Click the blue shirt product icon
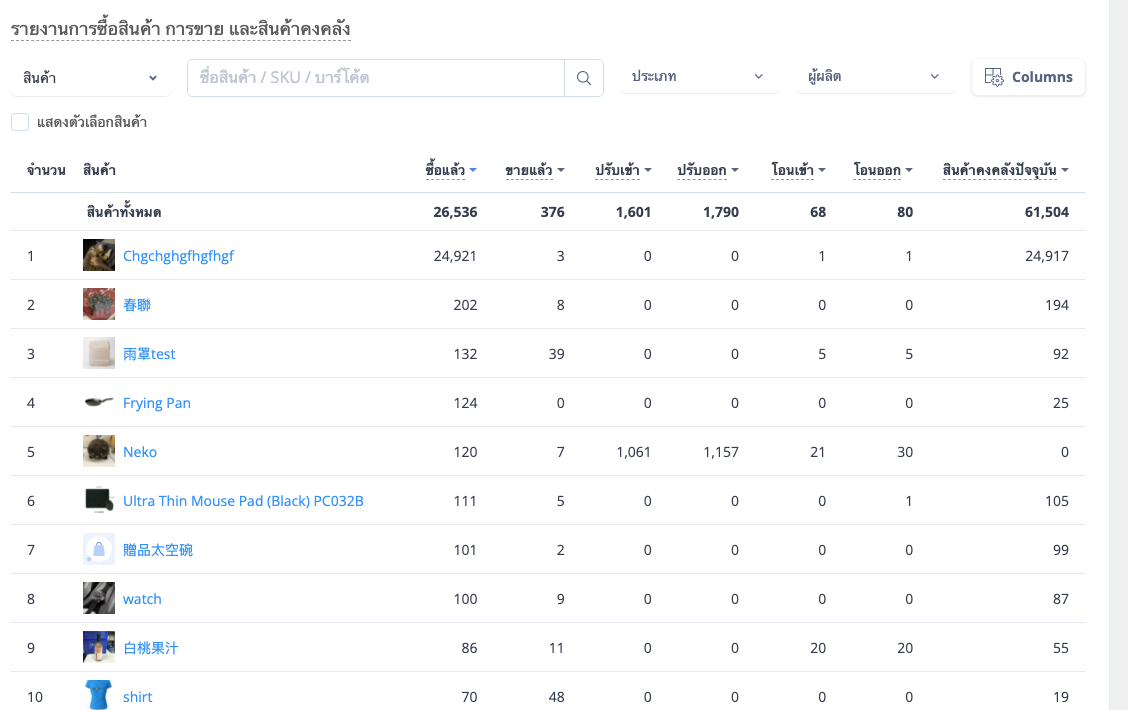Screen dimensions: 1128x710 99,696
